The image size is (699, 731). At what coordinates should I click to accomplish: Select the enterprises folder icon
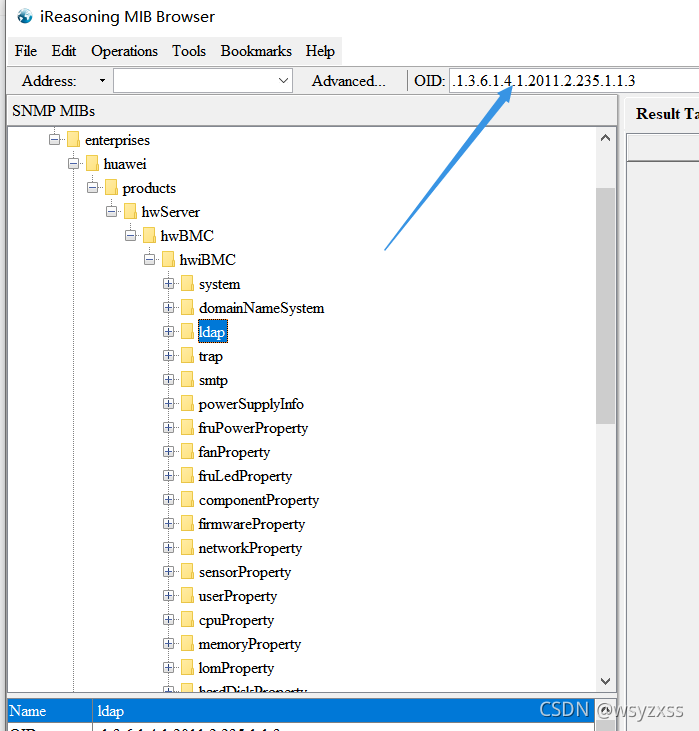coord(73,139)
